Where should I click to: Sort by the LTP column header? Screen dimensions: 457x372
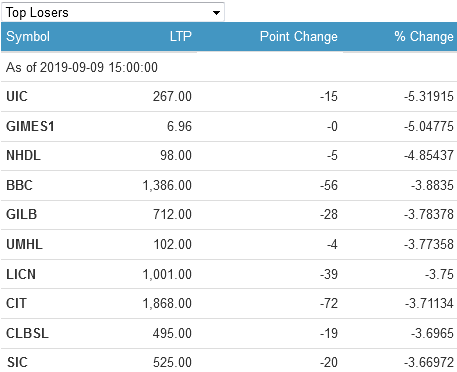click(x=181, y=36)
